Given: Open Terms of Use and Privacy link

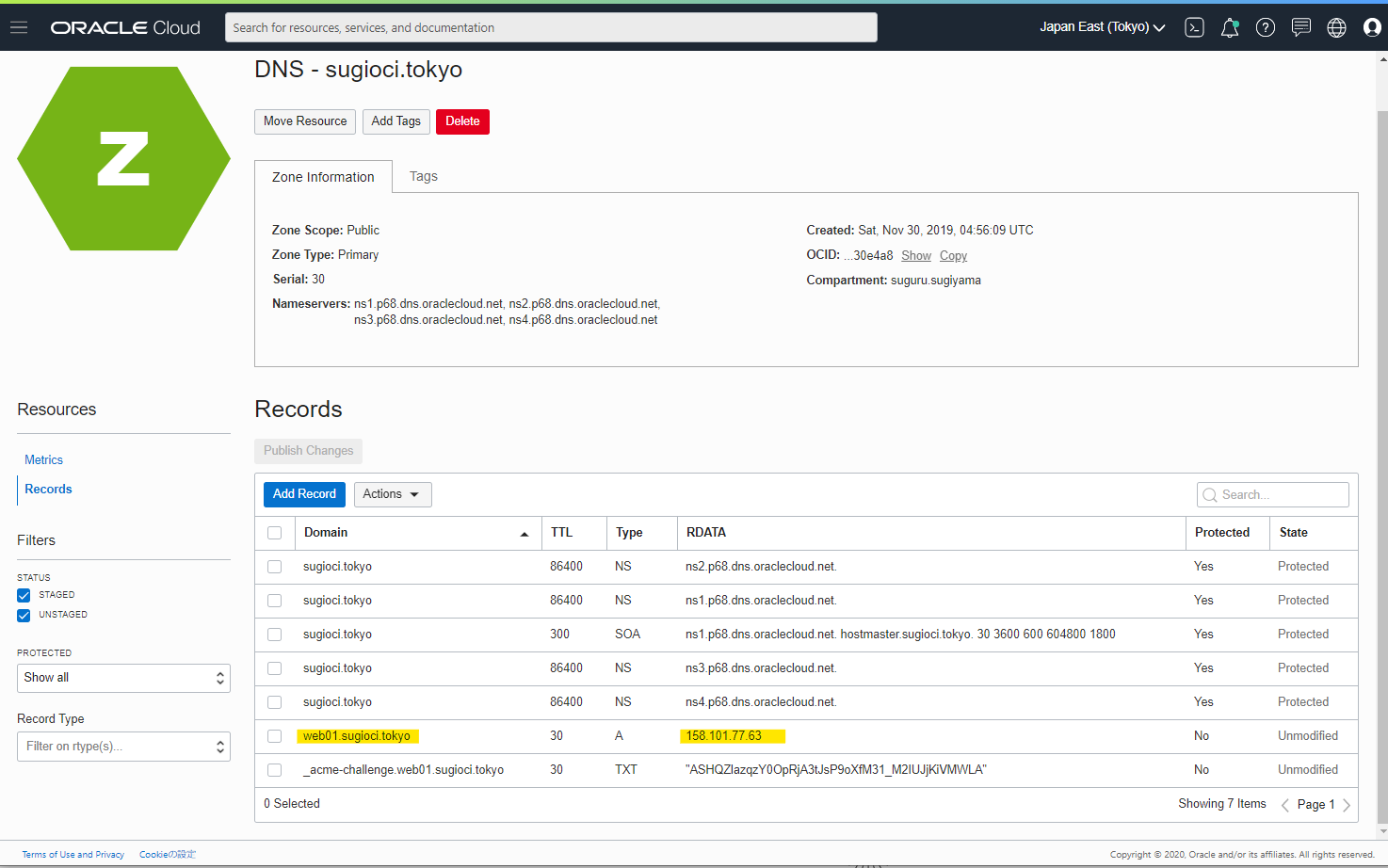Looking at the screenshot, I should point(73,855).
